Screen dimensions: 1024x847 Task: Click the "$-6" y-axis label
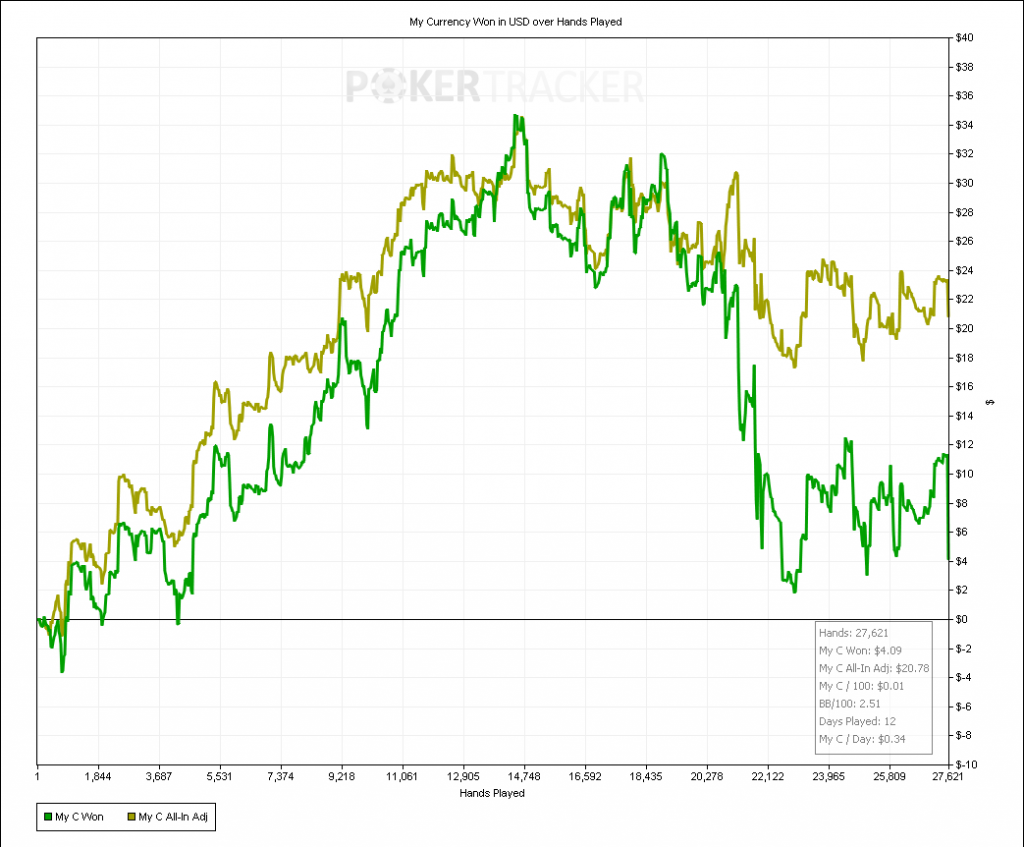click(x=963, y=707)
